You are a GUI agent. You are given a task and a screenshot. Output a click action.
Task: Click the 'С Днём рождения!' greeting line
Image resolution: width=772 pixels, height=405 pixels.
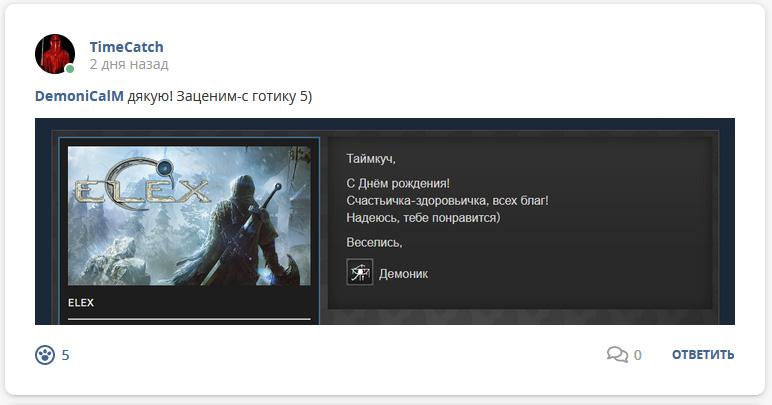tap(398, 184)
